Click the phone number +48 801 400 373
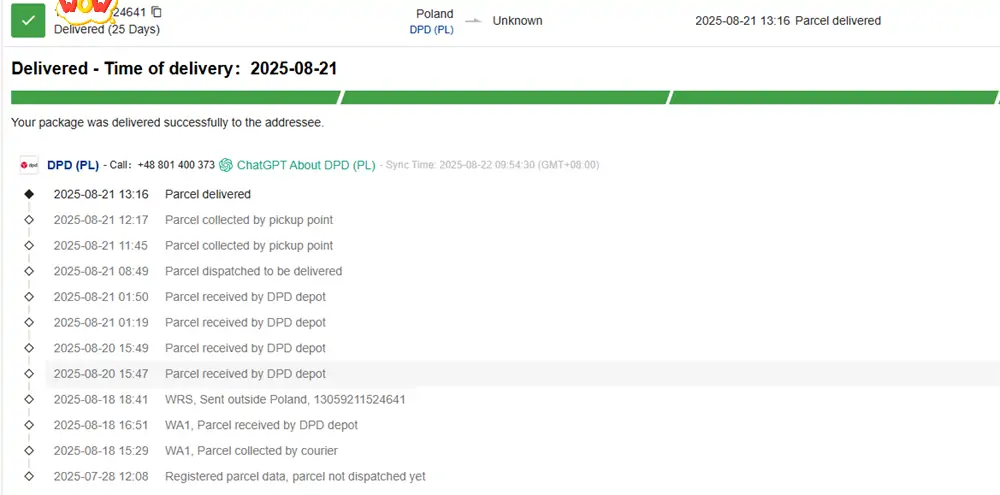 click(176, 165)
